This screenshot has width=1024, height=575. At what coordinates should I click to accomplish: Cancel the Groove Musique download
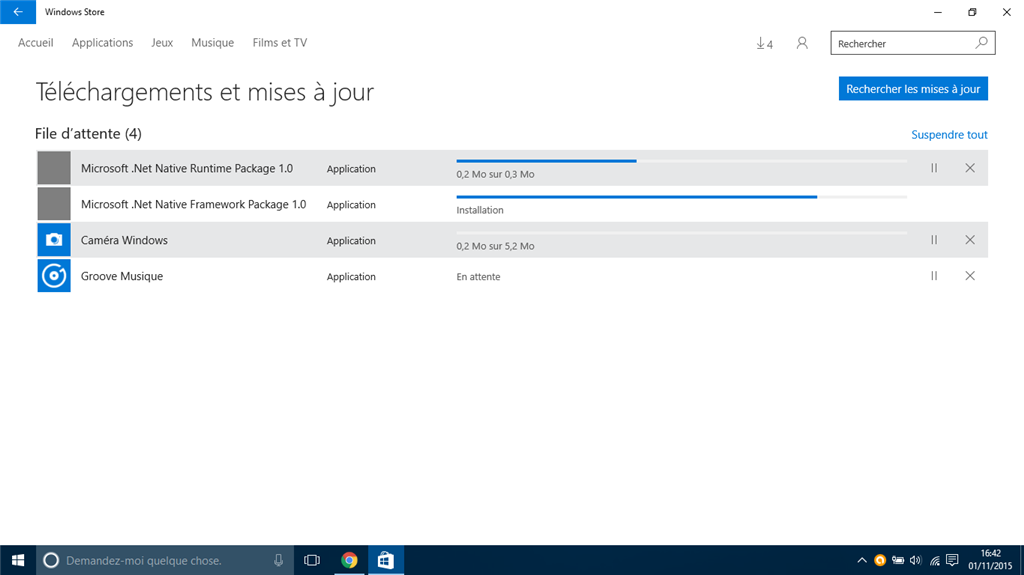click(x=970, y=276)
